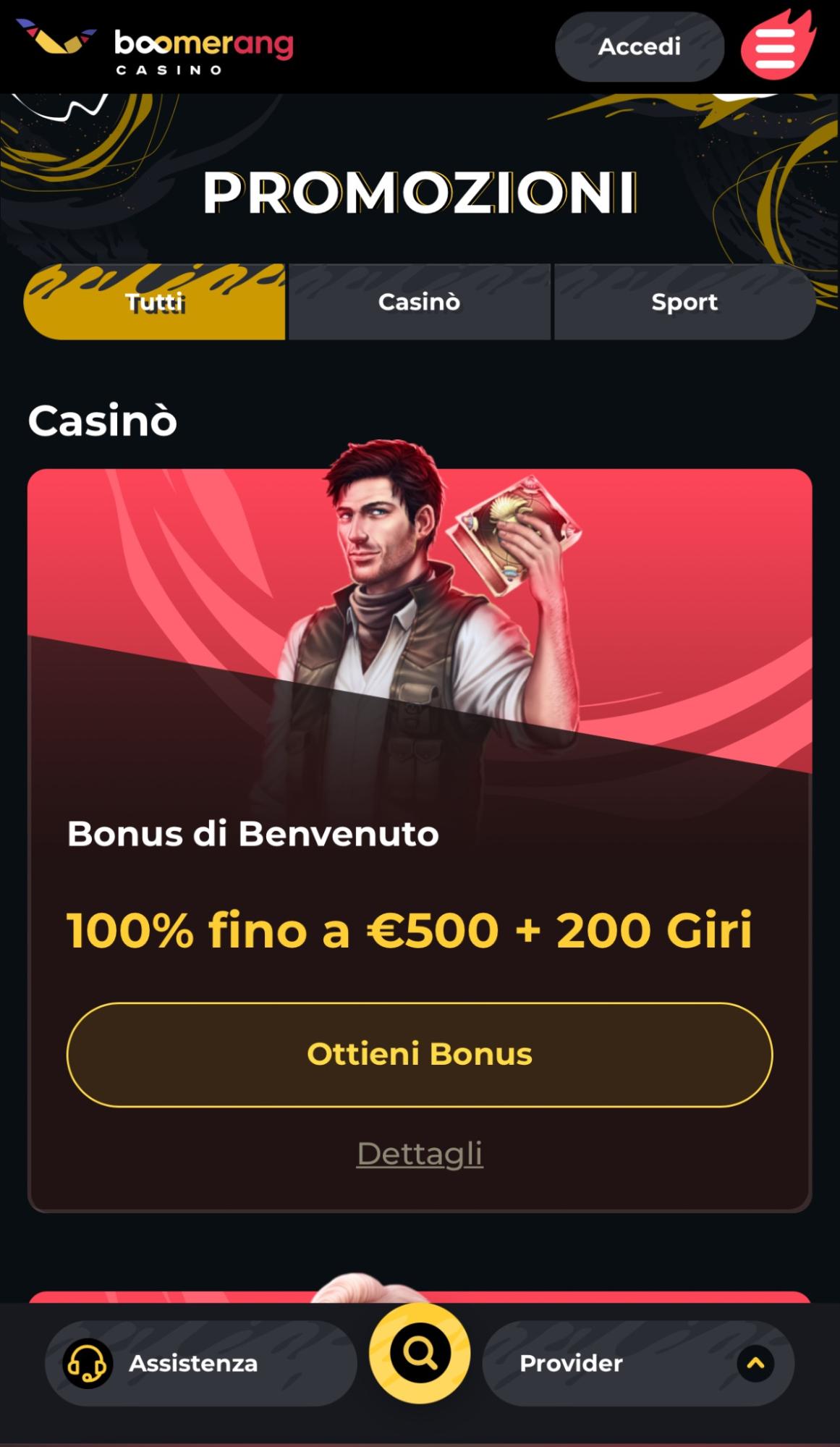This screenshot has width=840, height=1447.
Task: Switch to the Casinò tab
Action: [x=420, y=302]
